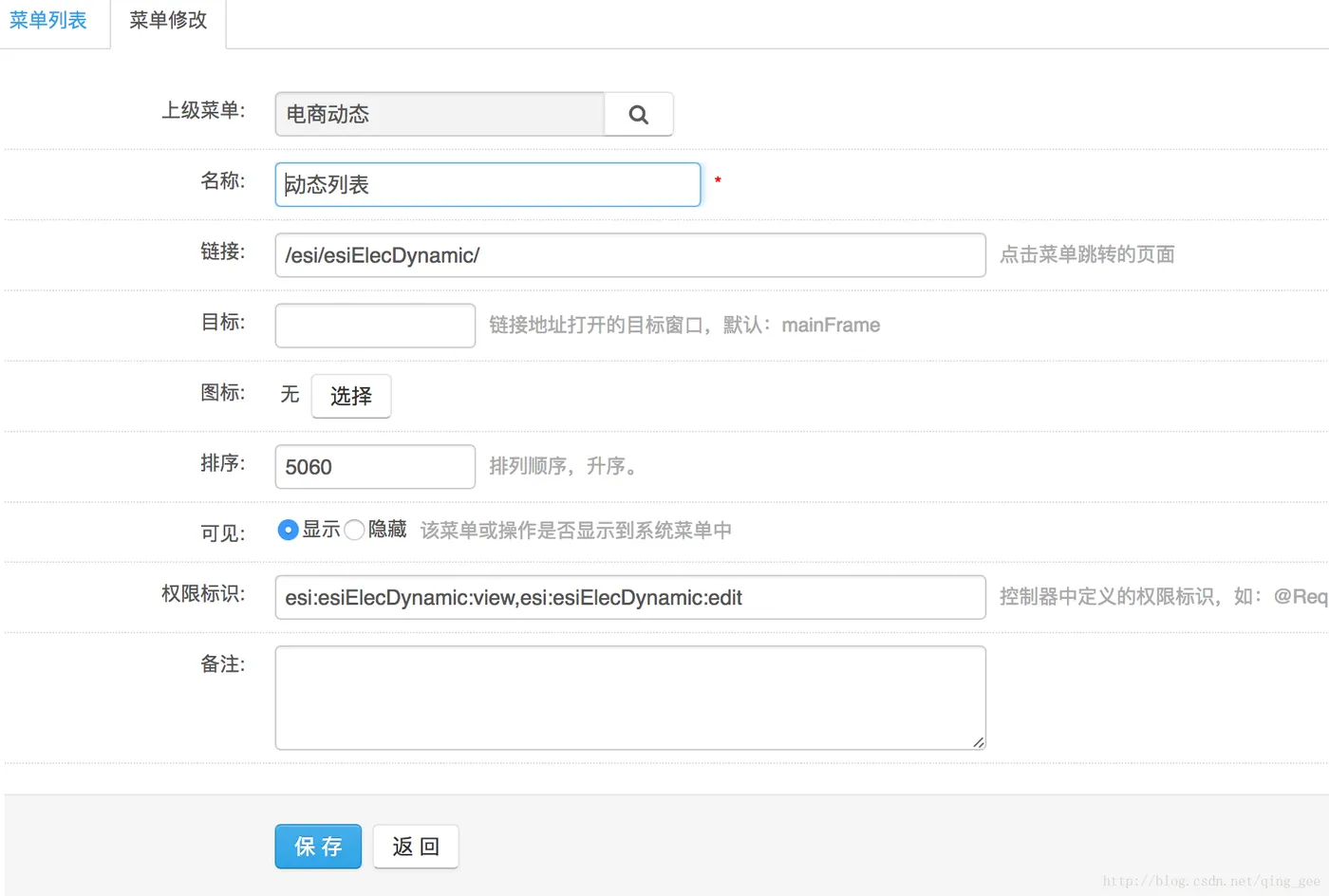Switch to the 菜单列表 tab
Image resolution: width=1329 pixels, height=896 pixels.
[48, 20]
